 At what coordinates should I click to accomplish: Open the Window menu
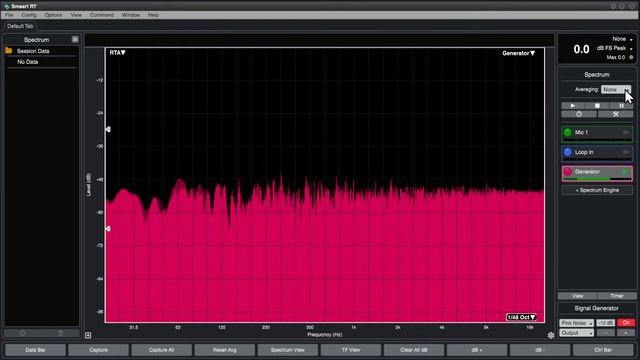click(x=131, y=15)
